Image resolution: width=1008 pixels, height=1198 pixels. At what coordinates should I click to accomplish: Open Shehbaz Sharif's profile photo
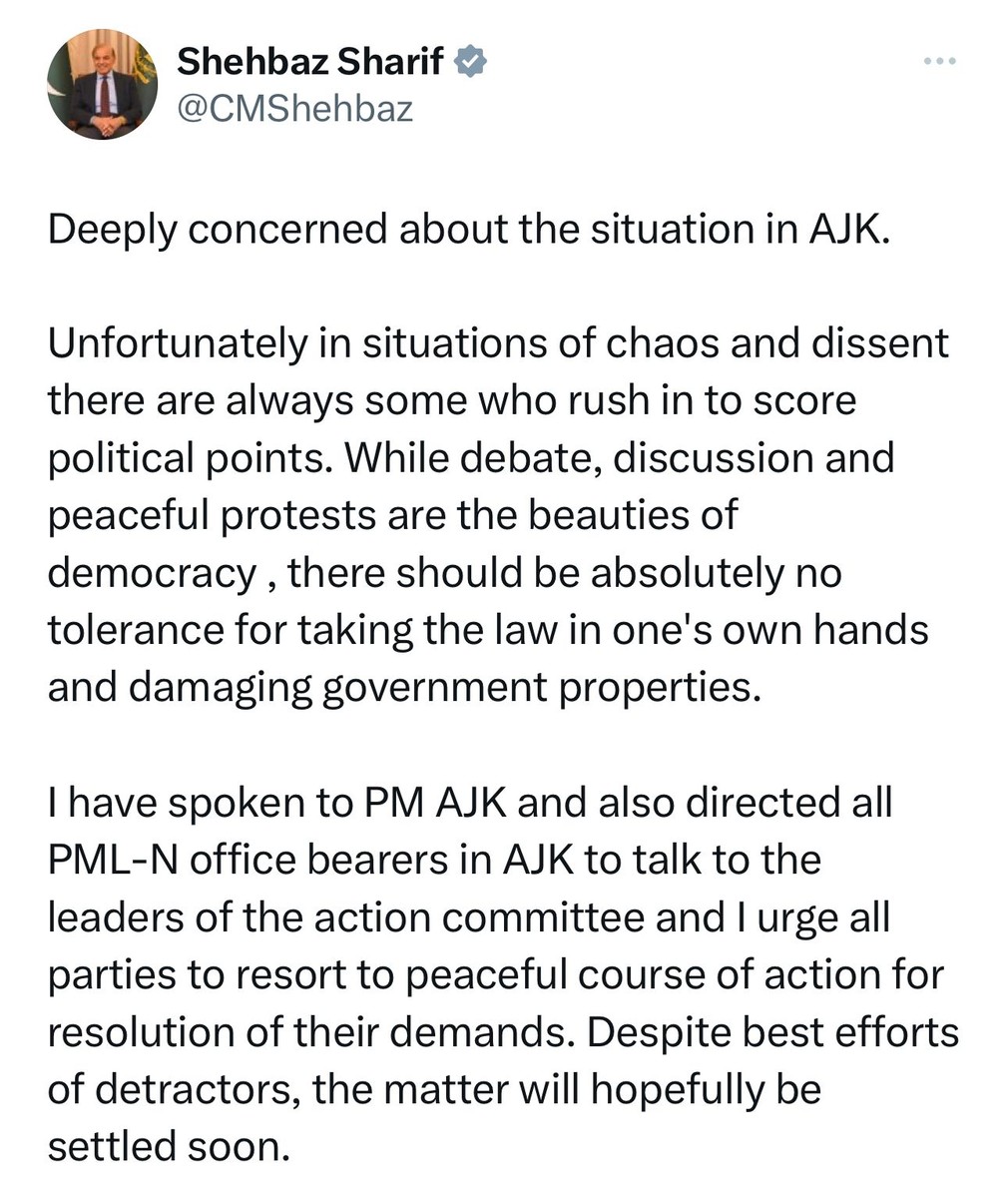[x=102, y=84]
